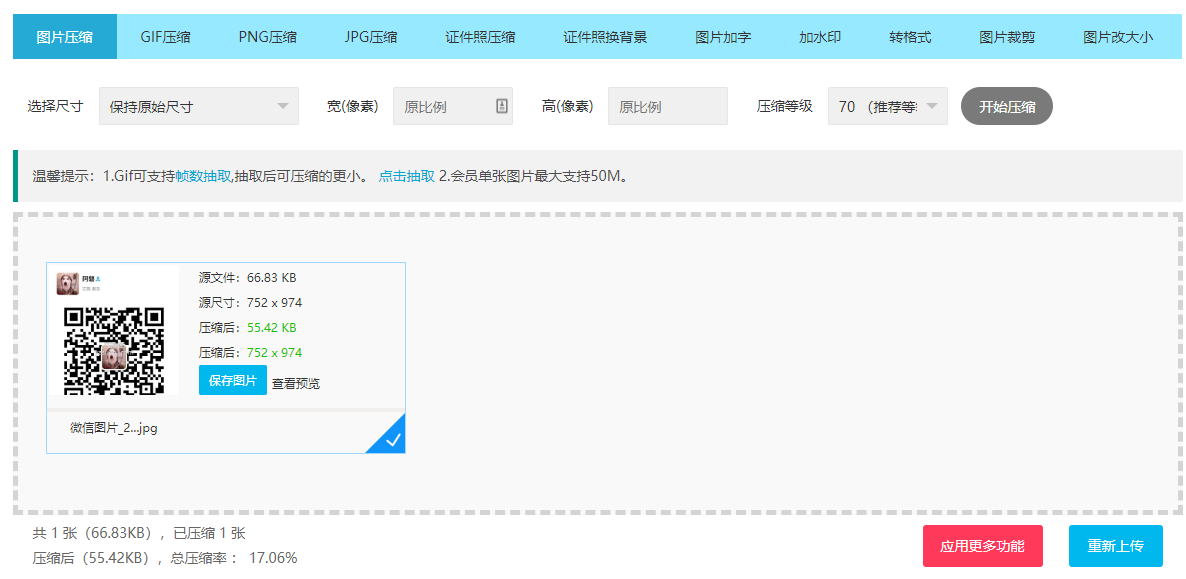Switch to the GIF压缩 tab
The image size is (1186, 579).
(x=166, y=36)
